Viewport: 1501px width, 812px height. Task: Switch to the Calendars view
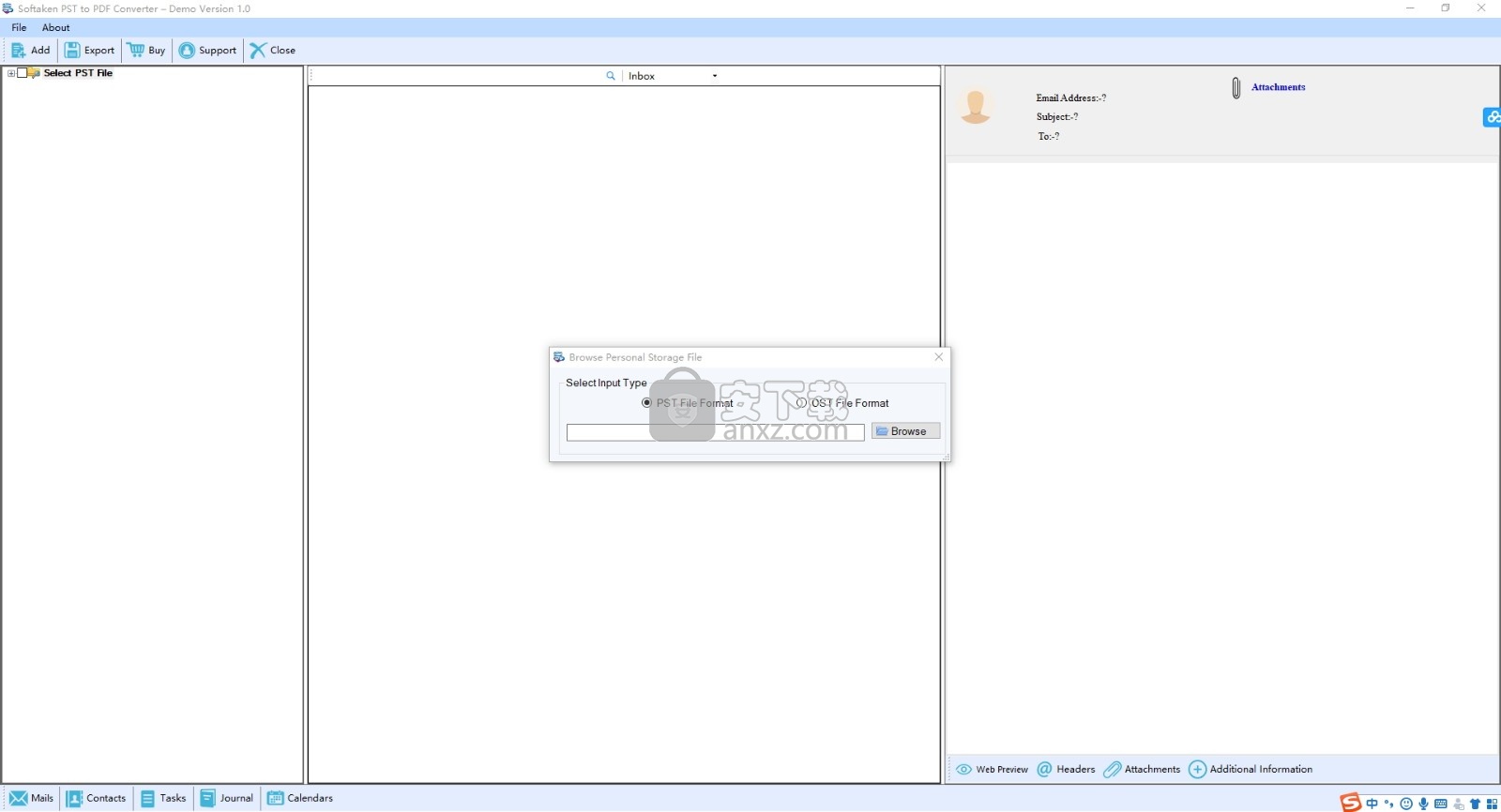pos(300,799)
